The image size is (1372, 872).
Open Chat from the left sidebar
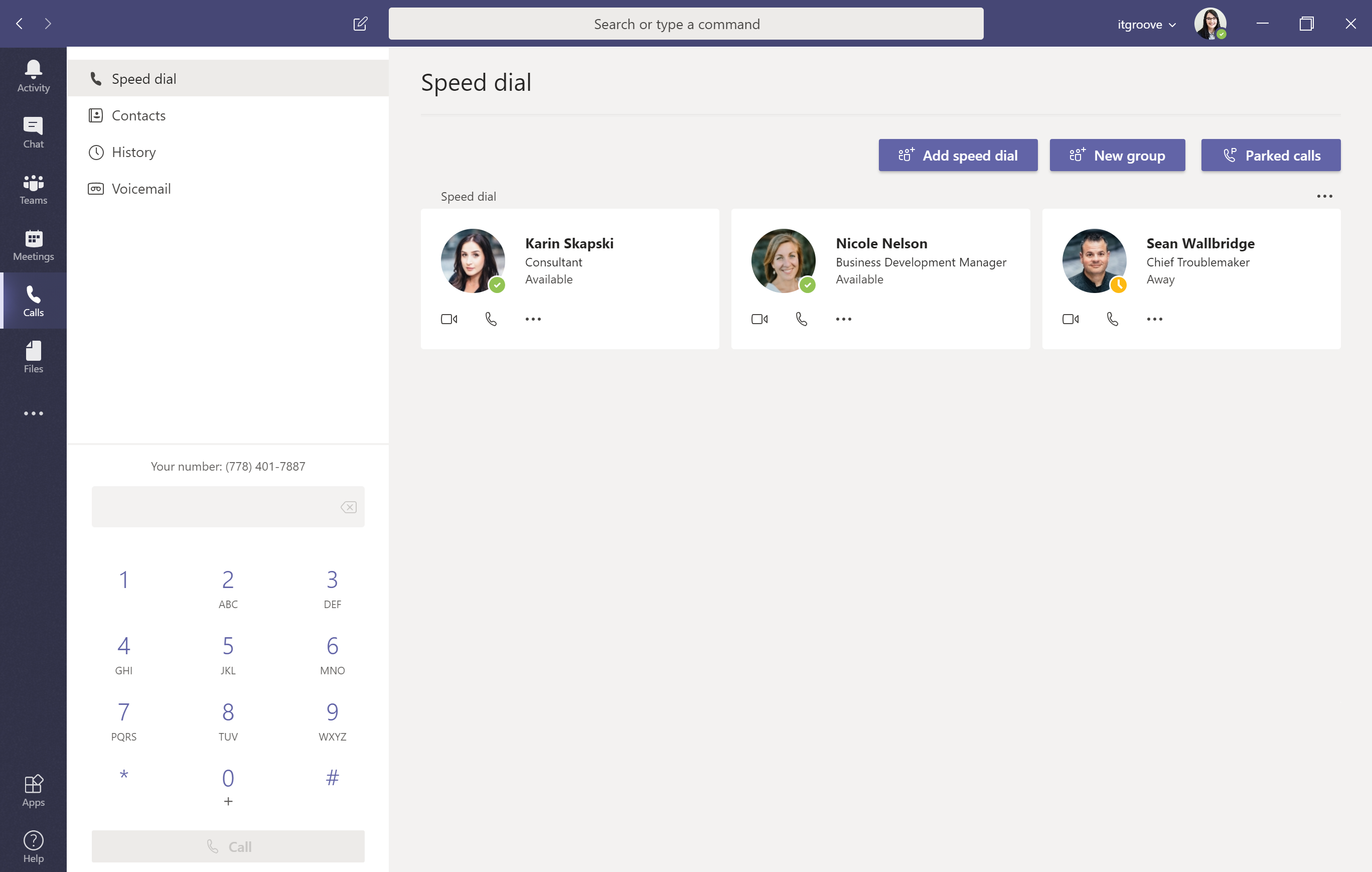pos(33,132)
